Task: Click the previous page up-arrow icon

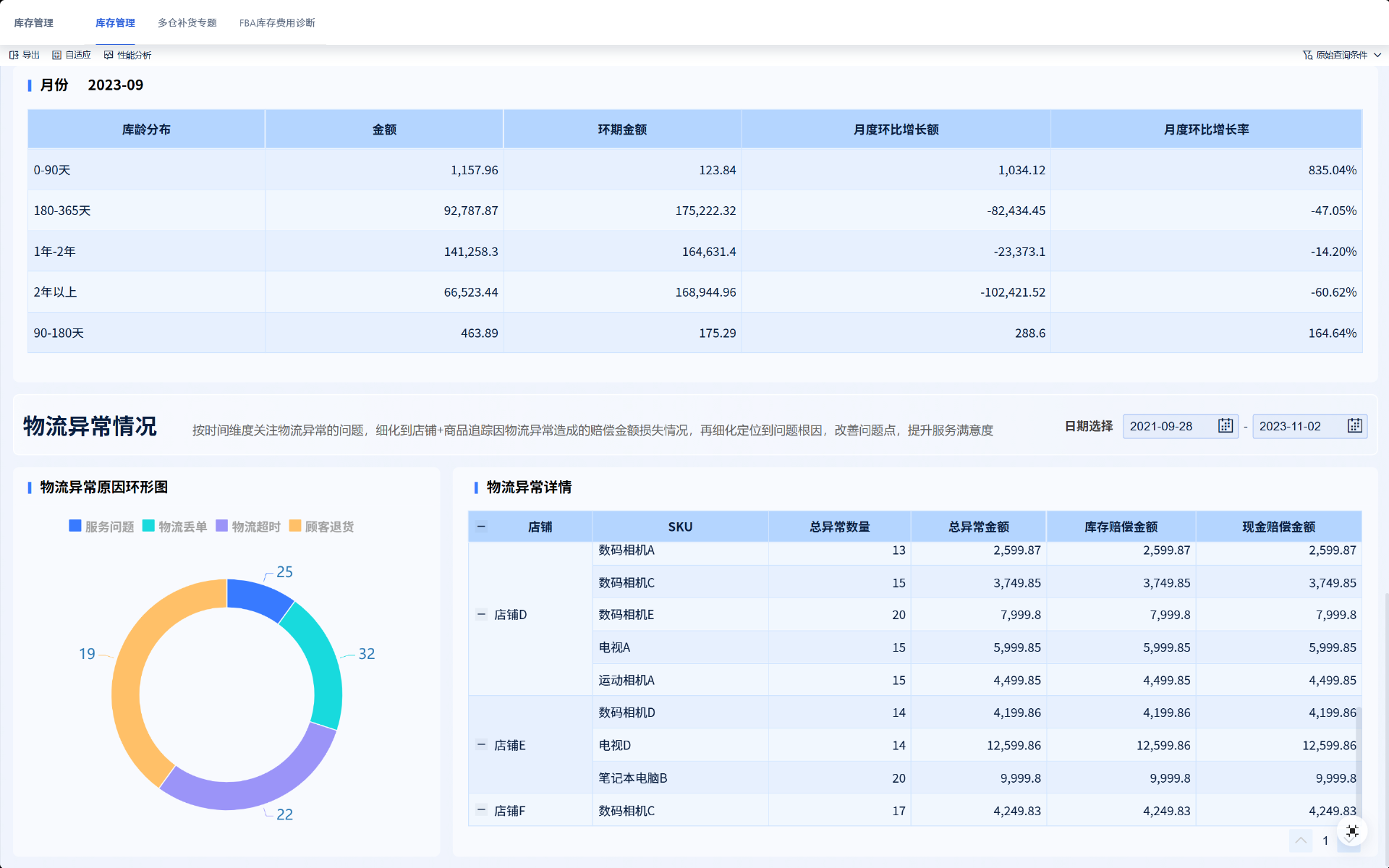Action: tap(1300, 841)
